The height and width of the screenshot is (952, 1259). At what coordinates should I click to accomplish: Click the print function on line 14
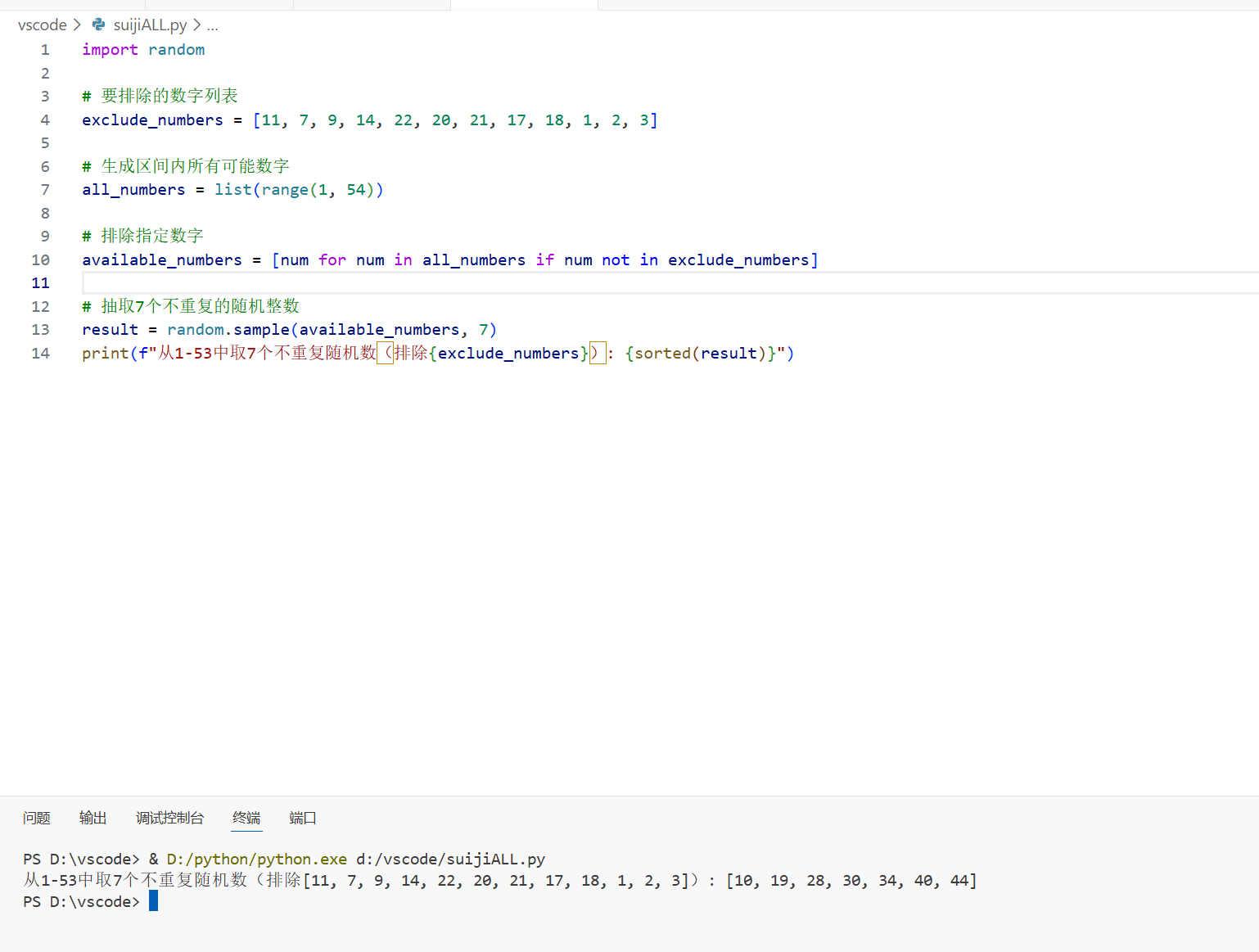pyautogui.click(x=105, y=354)
